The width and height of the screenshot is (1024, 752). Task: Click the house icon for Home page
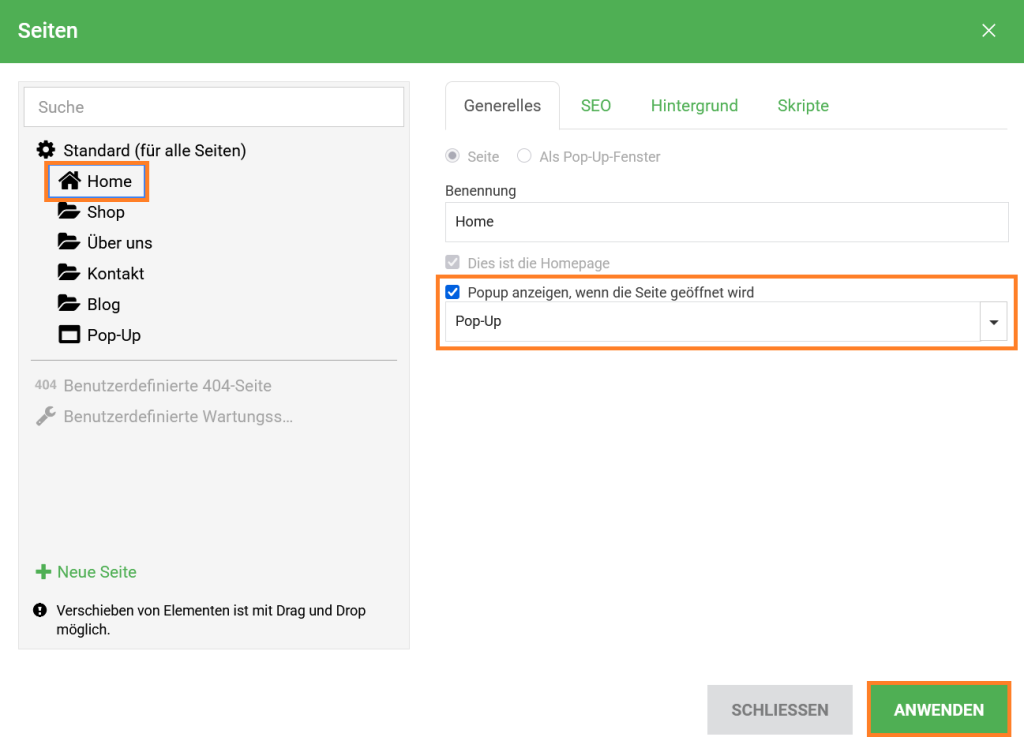pyautogui.click(x=69, y=181)
